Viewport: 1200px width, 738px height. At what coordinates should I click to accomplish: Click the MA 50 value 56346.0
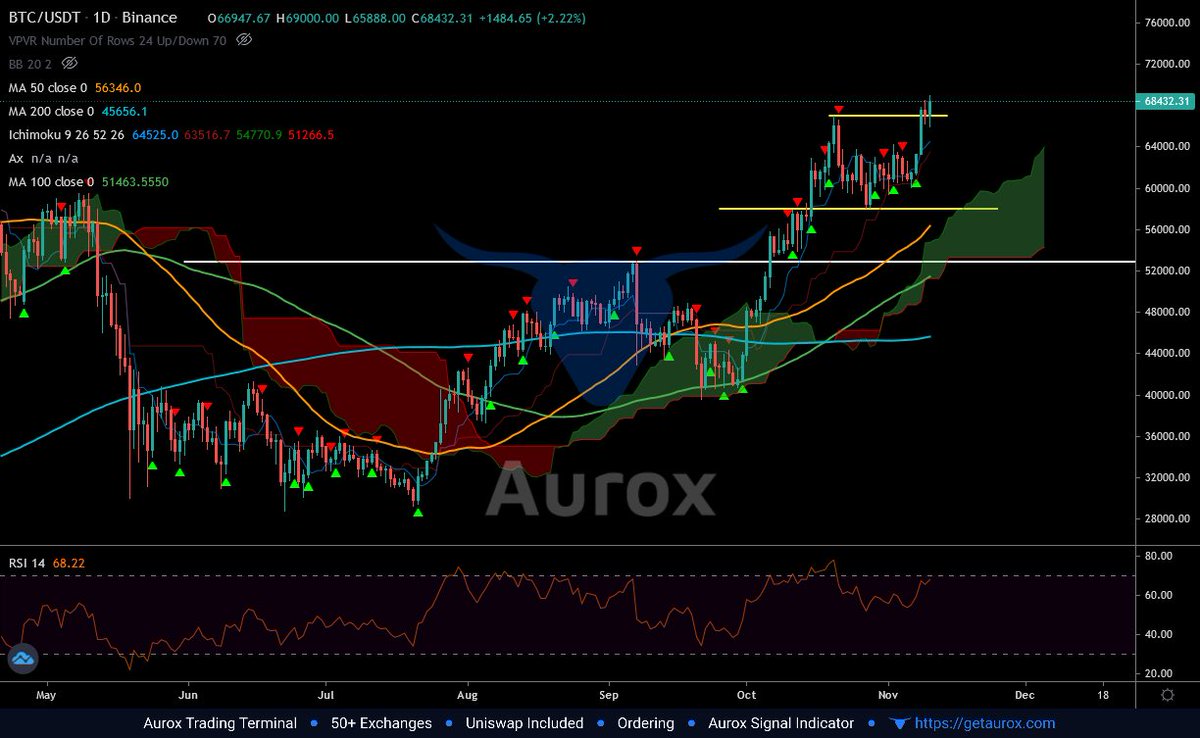click(x=118, y=87)
